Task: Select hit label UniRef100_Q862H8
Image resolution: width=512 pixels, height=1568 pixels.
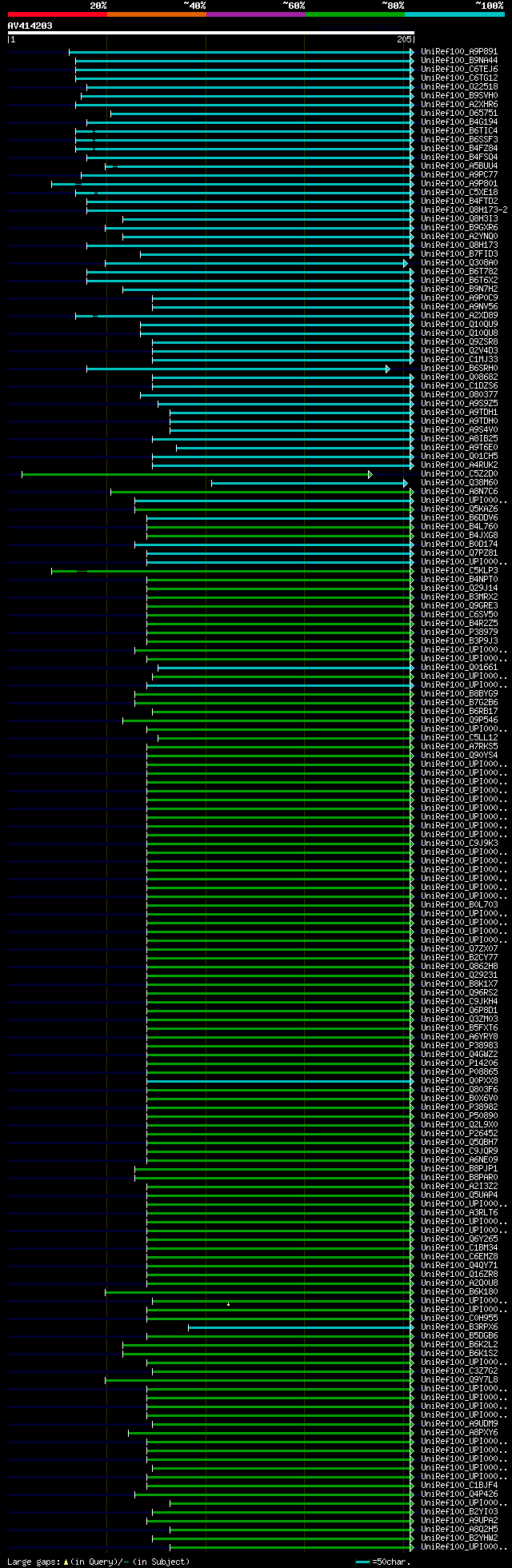Action: (x=459, y=967)
